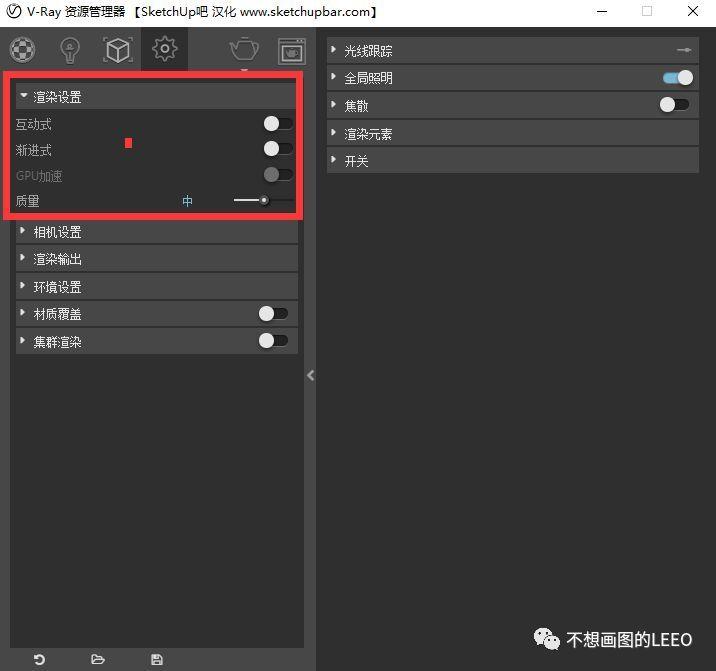Load settings from file folder icon
Image resolution: width=716 pixels, height=671 pixels.
coord(98,659)
